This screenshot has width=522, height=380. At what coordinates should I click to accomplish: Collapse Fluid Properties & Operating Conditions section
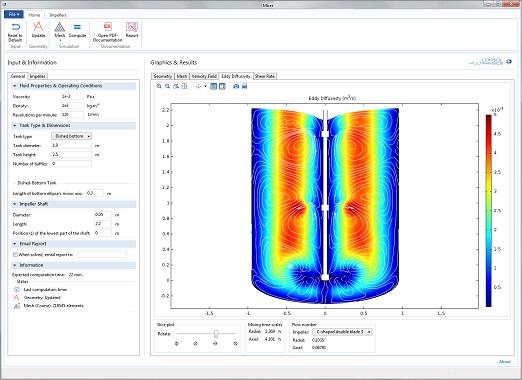(x=15, y=86)
